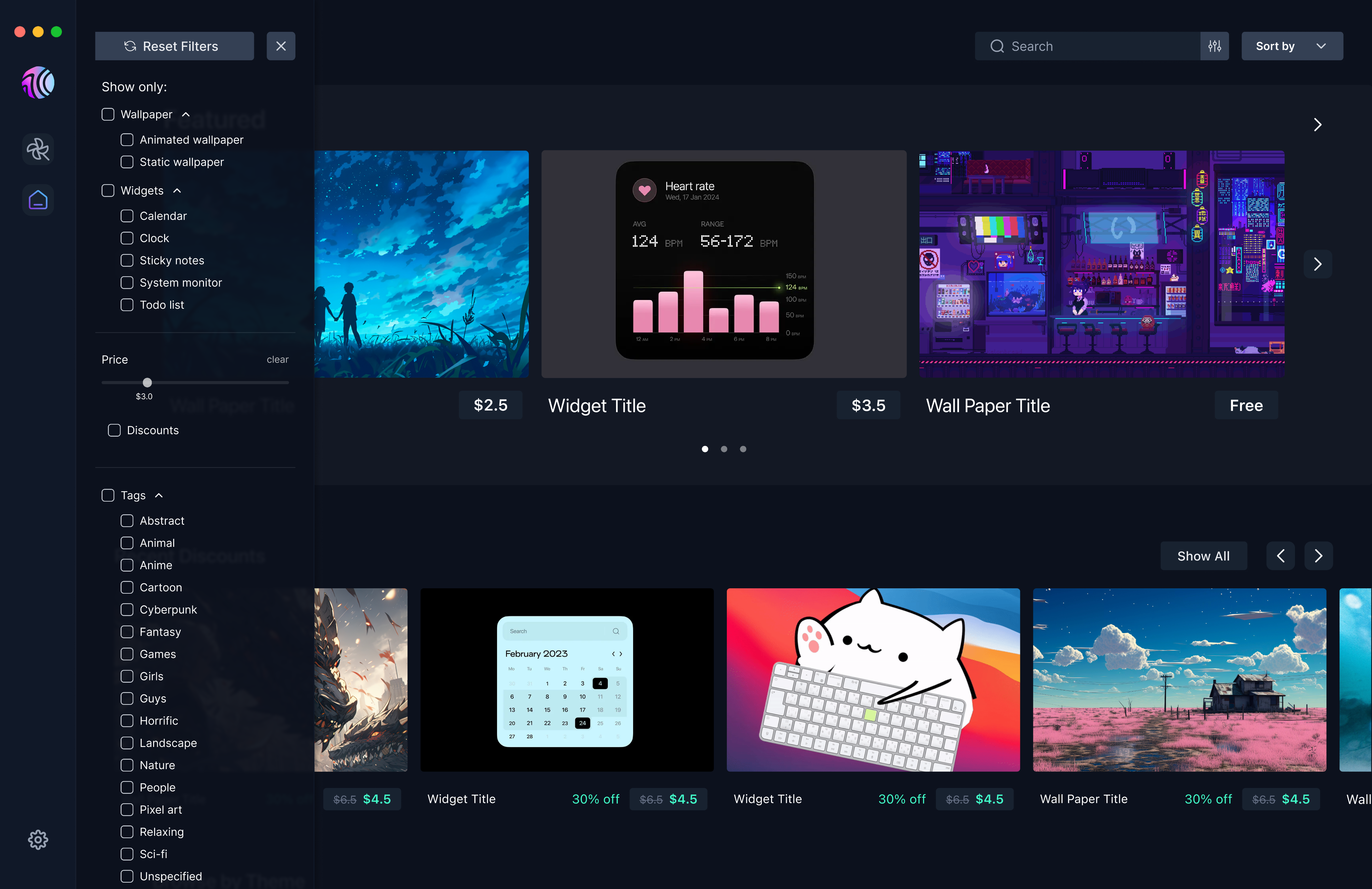The height and width of the screenshot is (889, 1372).
Task: Click the Price slider handle
Action: [x=148, y=383]
